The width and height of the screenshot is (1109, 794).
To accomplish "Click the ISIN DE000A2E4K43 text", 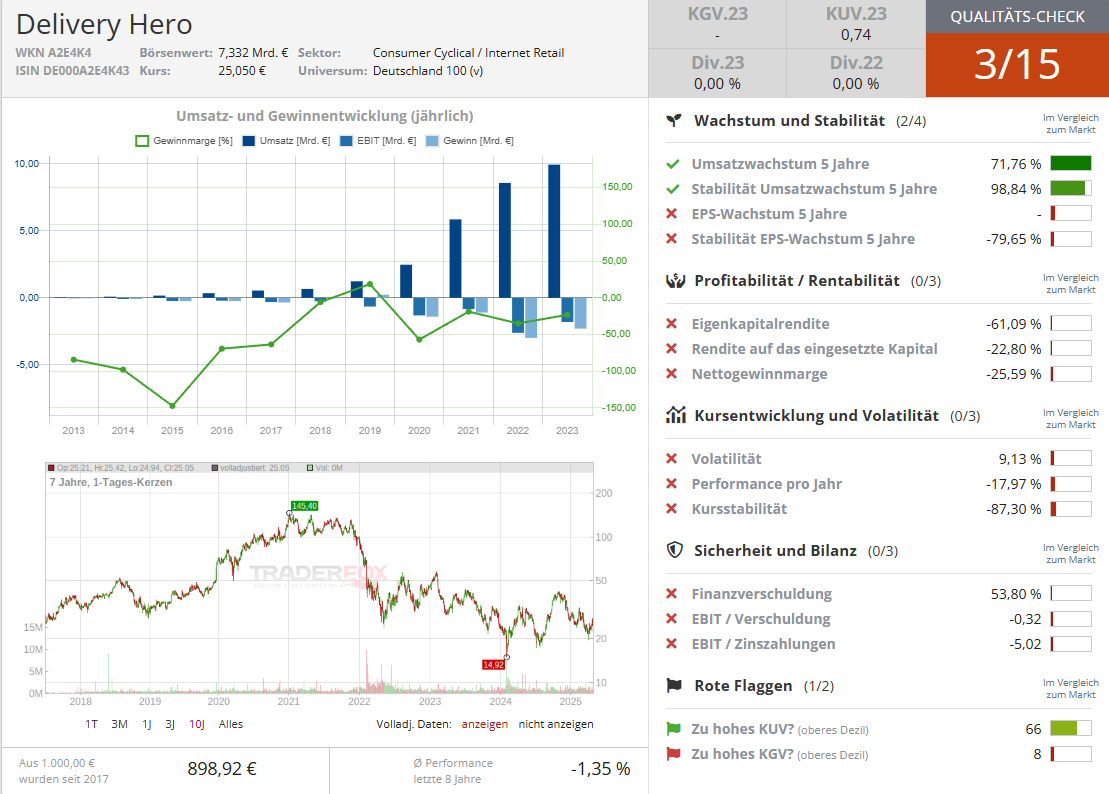I will point(72,71).
